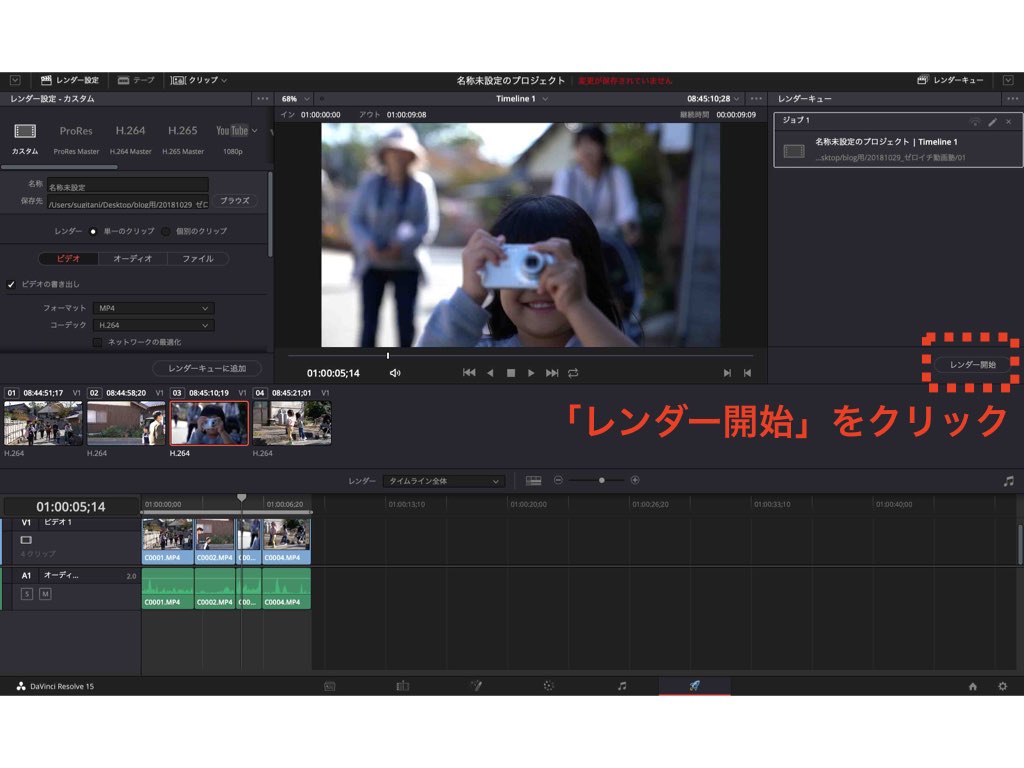The width and height of the screenshot is (1024, 768).
Task: Click the render settings vertical scrollbar
Action: pyautogui.click(x=270, y=214)
